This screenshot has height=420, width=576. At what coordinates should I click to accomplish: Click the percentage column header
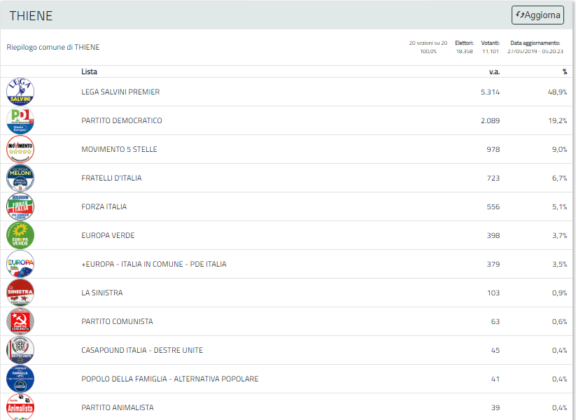(565, 72)
